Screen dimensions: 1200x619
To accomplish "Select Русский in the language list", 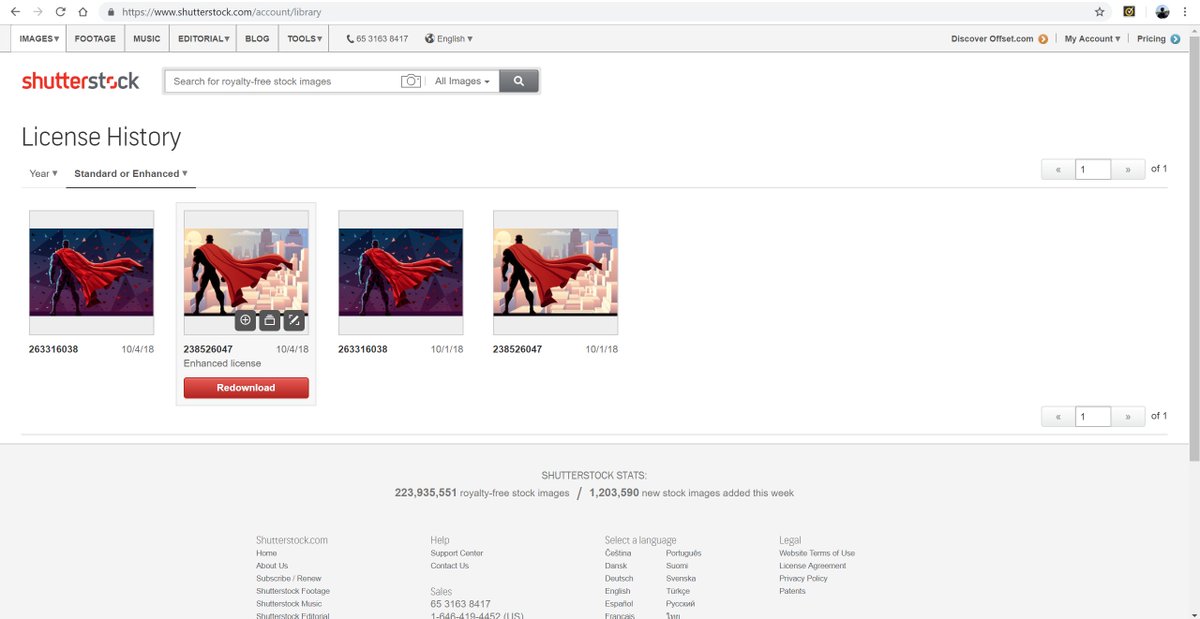I will pyautogui.click(x=681, y=604).
